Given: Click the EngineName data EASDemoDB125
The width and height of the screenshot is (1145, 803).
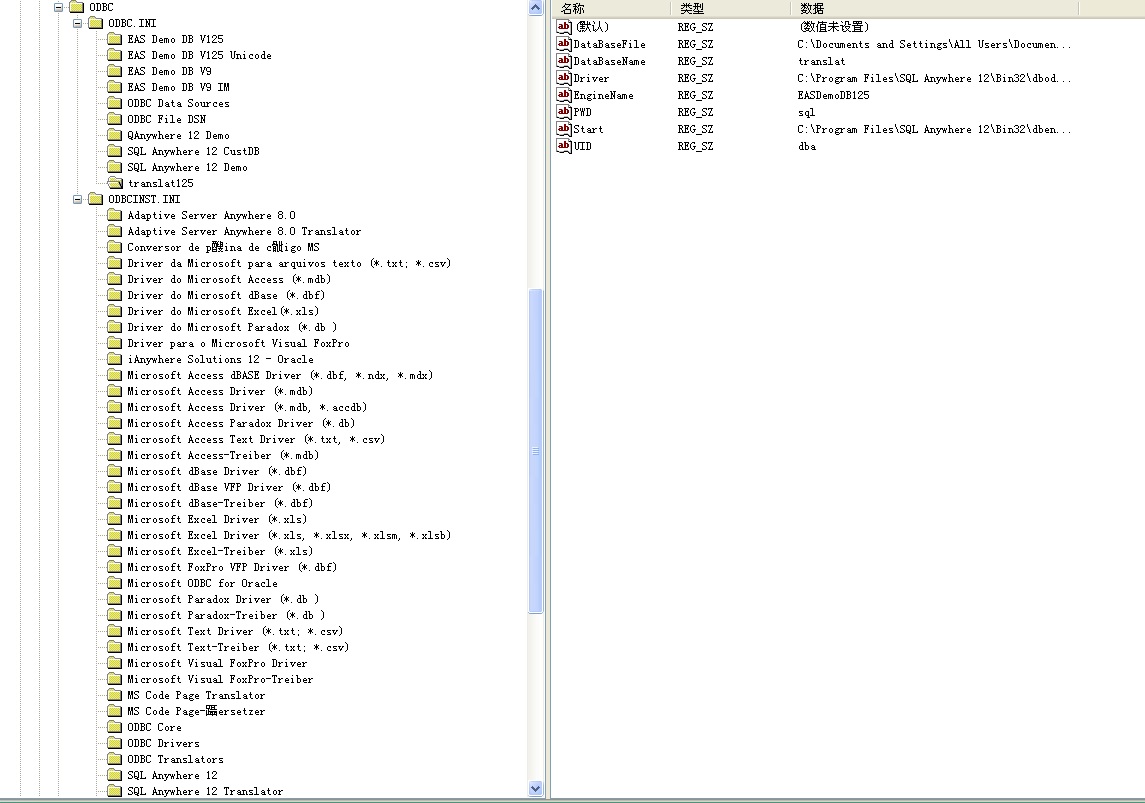Looking at the screenshot, I should click(x=833, y=96).
